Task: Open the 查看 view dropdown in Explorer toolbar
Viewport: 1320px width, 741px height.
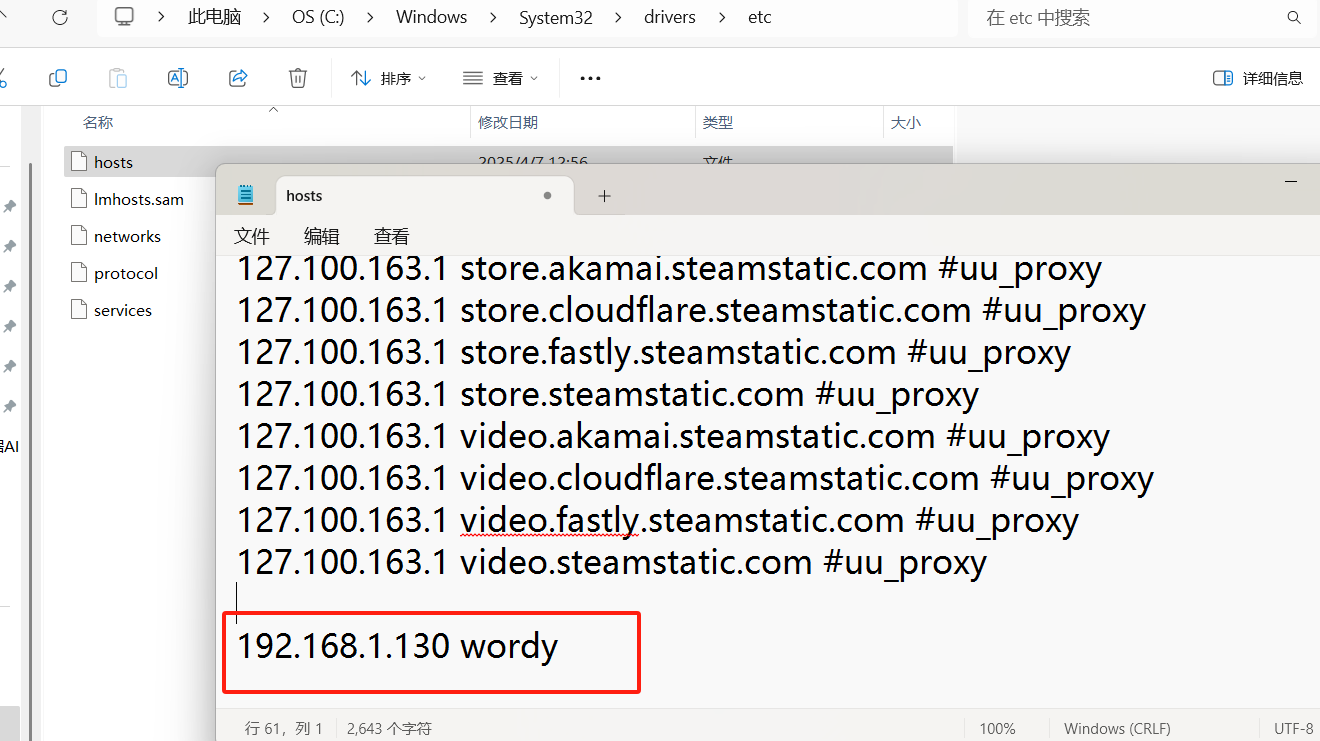Action: click(x=501, y=78)
